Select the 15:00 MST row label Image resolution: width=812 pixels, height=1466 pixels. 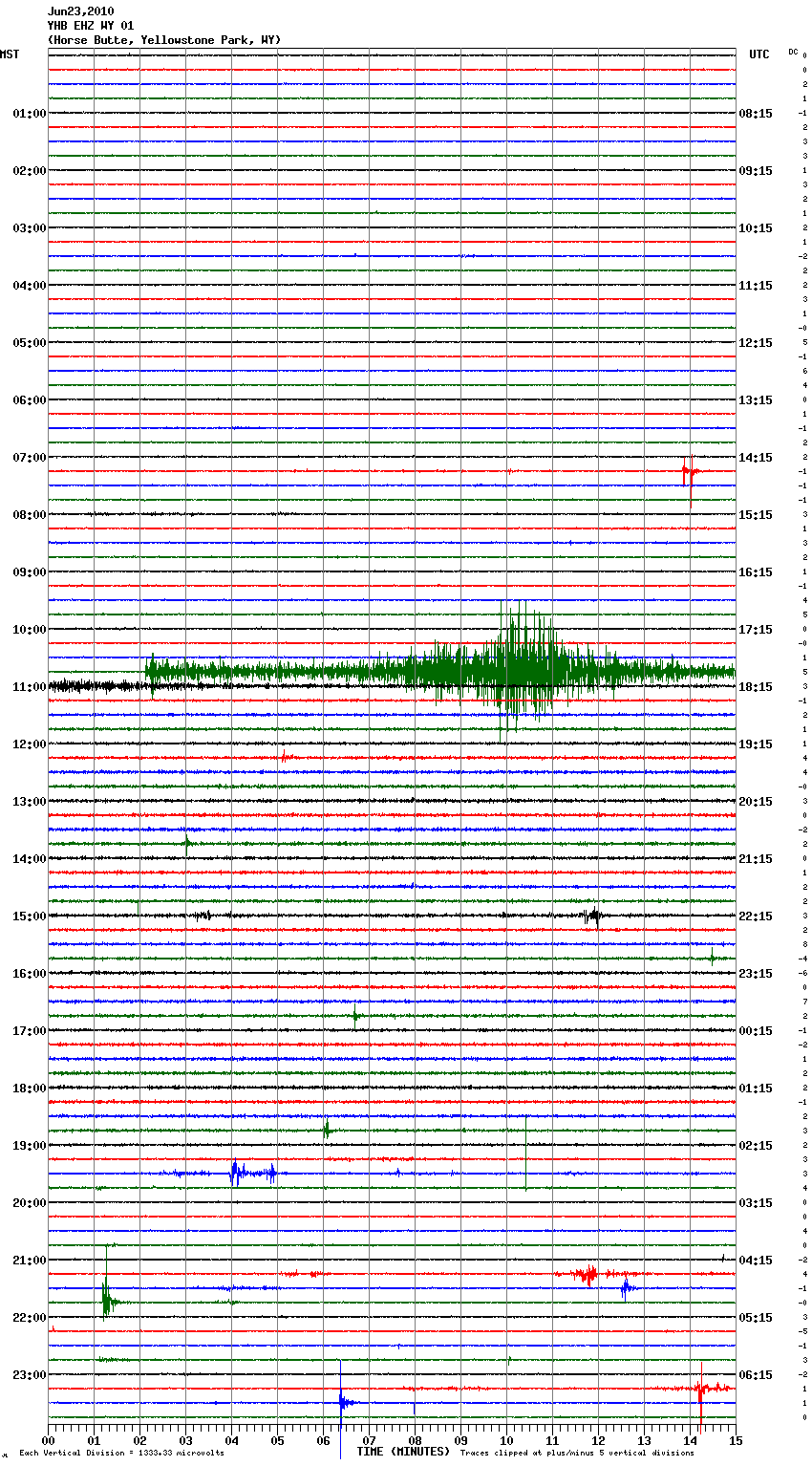(29, 916)
